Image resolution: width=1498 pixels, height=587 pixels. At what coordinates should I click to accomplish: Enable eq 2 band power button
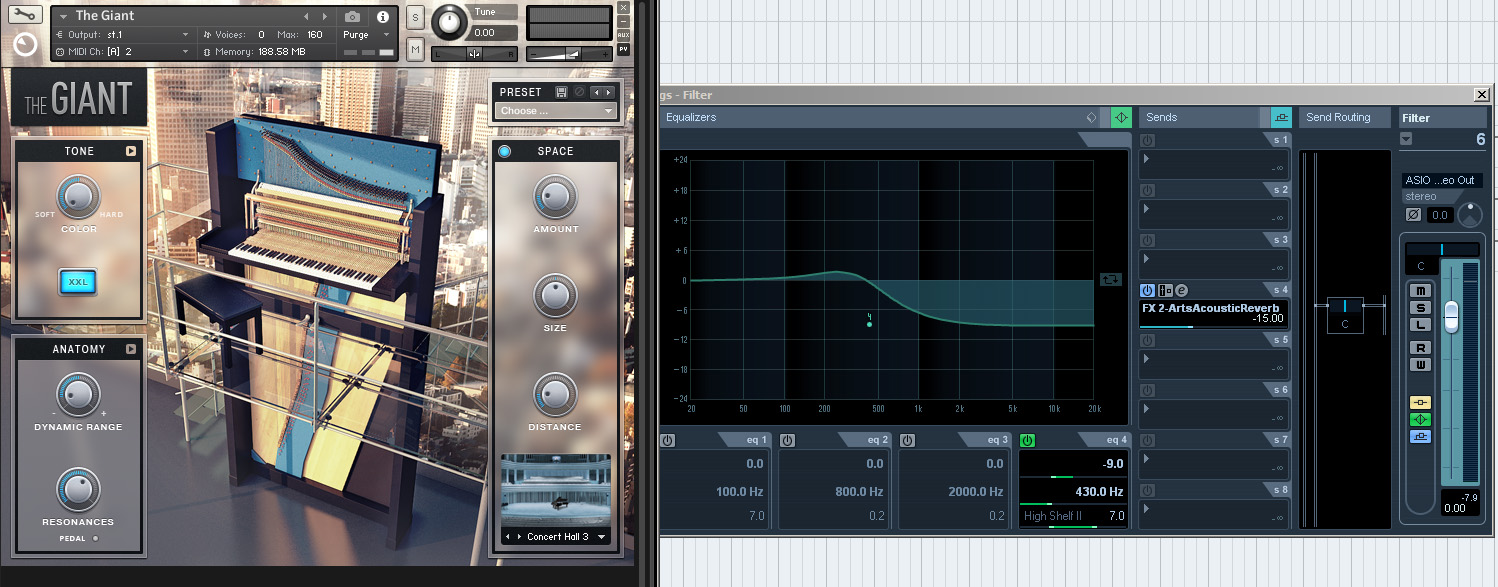click(787, 440)
